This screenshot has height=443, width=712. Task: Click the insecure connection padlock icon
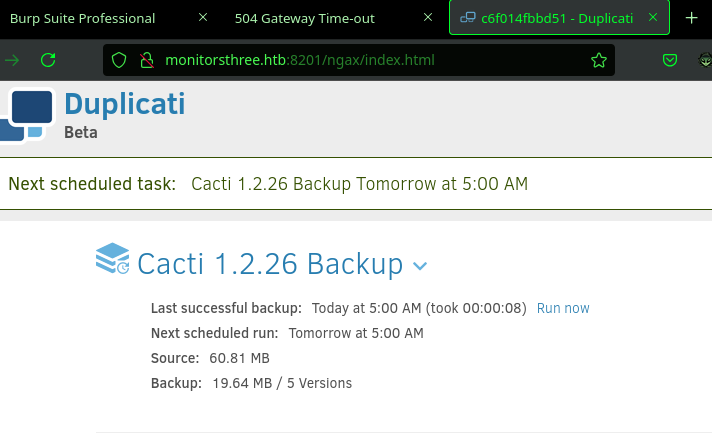[x=147, y=60]
